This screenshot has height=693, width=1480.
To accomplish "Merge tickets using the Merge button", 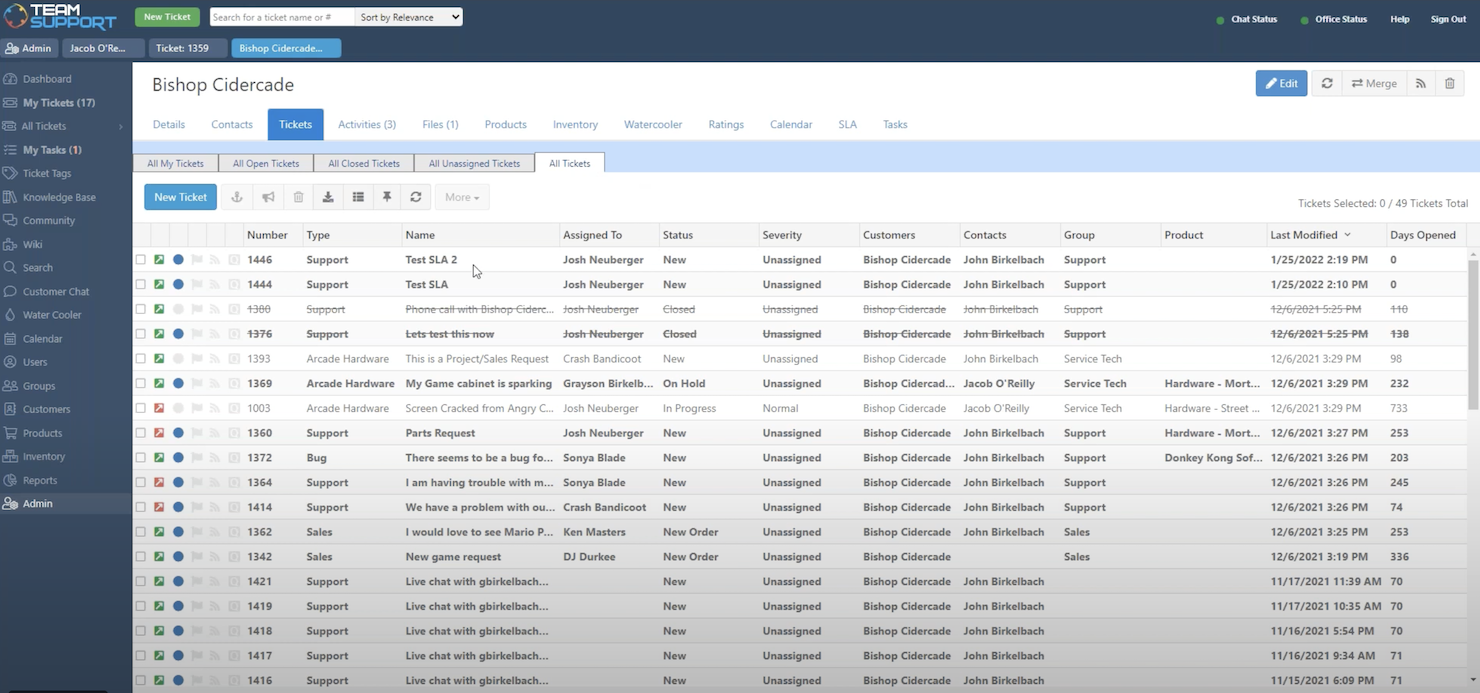I will [1375, 83].
